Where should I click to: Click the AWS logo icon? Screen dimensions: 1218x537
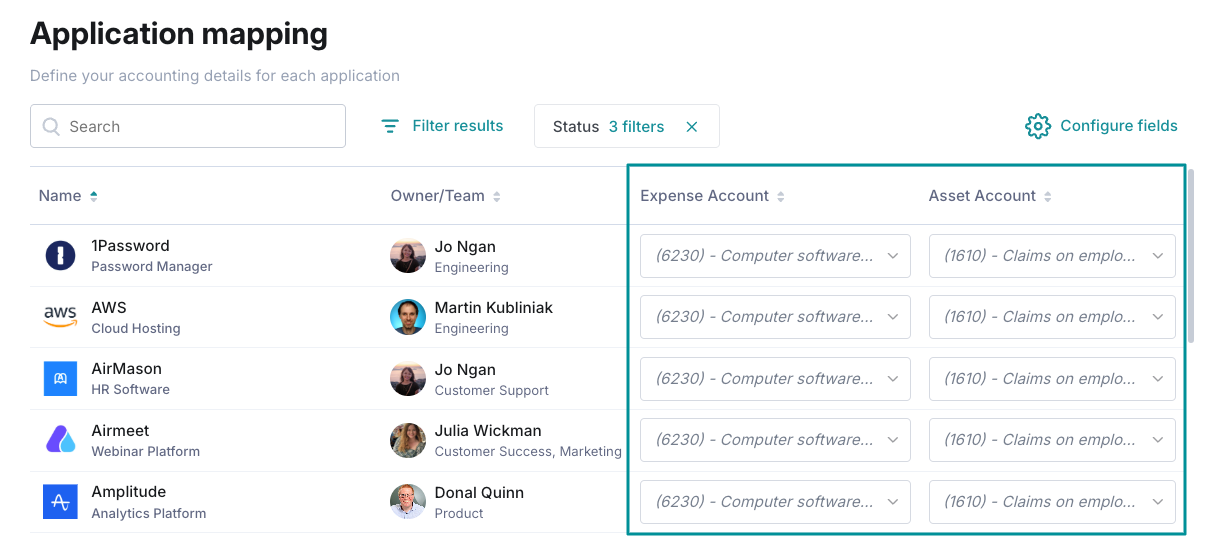[61, 317]
